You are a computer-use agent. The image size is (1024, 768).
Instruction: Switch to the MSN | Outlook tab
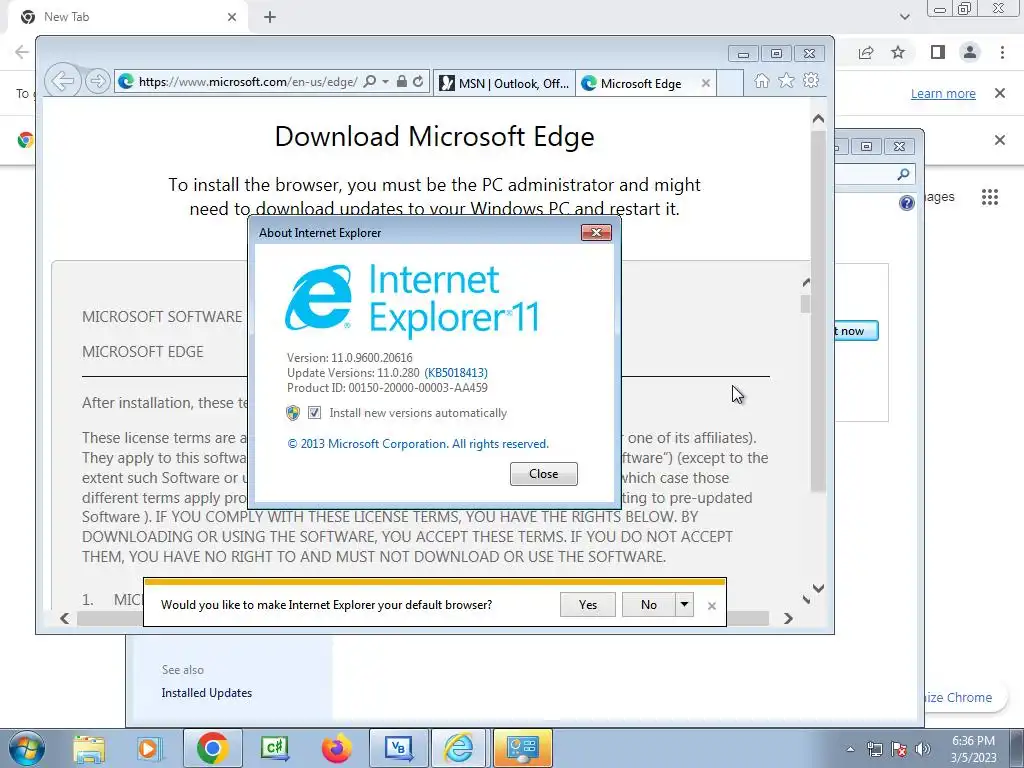[504, 83]
